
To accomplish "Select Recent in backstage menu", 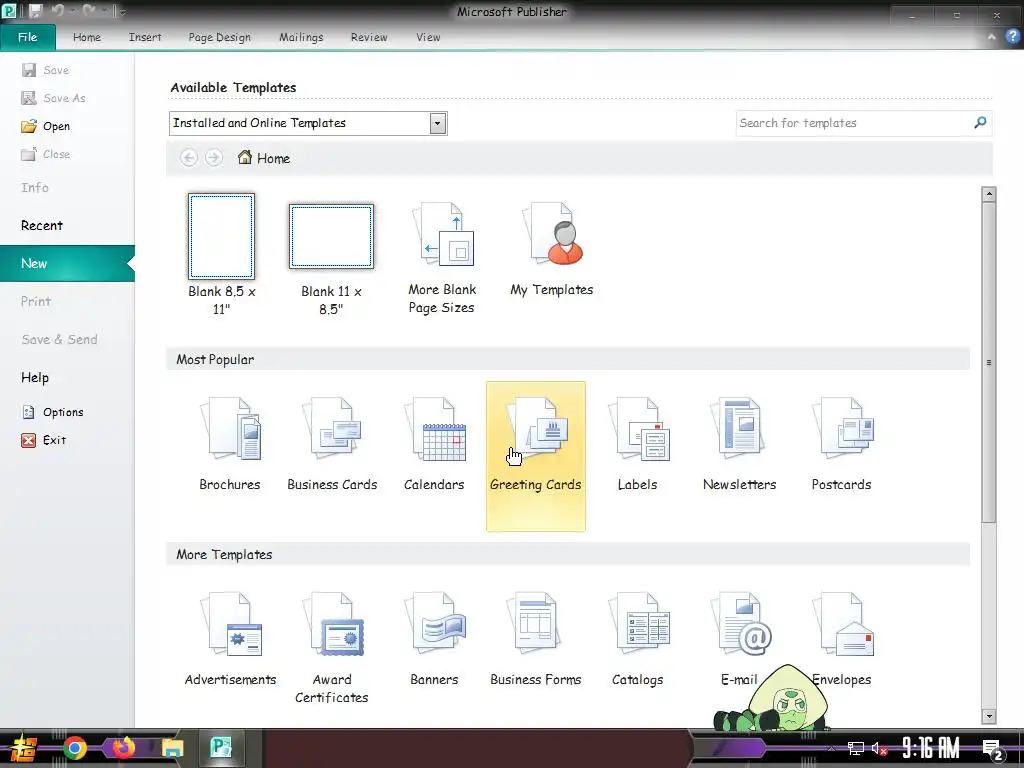I will click(x=42, y=225).
